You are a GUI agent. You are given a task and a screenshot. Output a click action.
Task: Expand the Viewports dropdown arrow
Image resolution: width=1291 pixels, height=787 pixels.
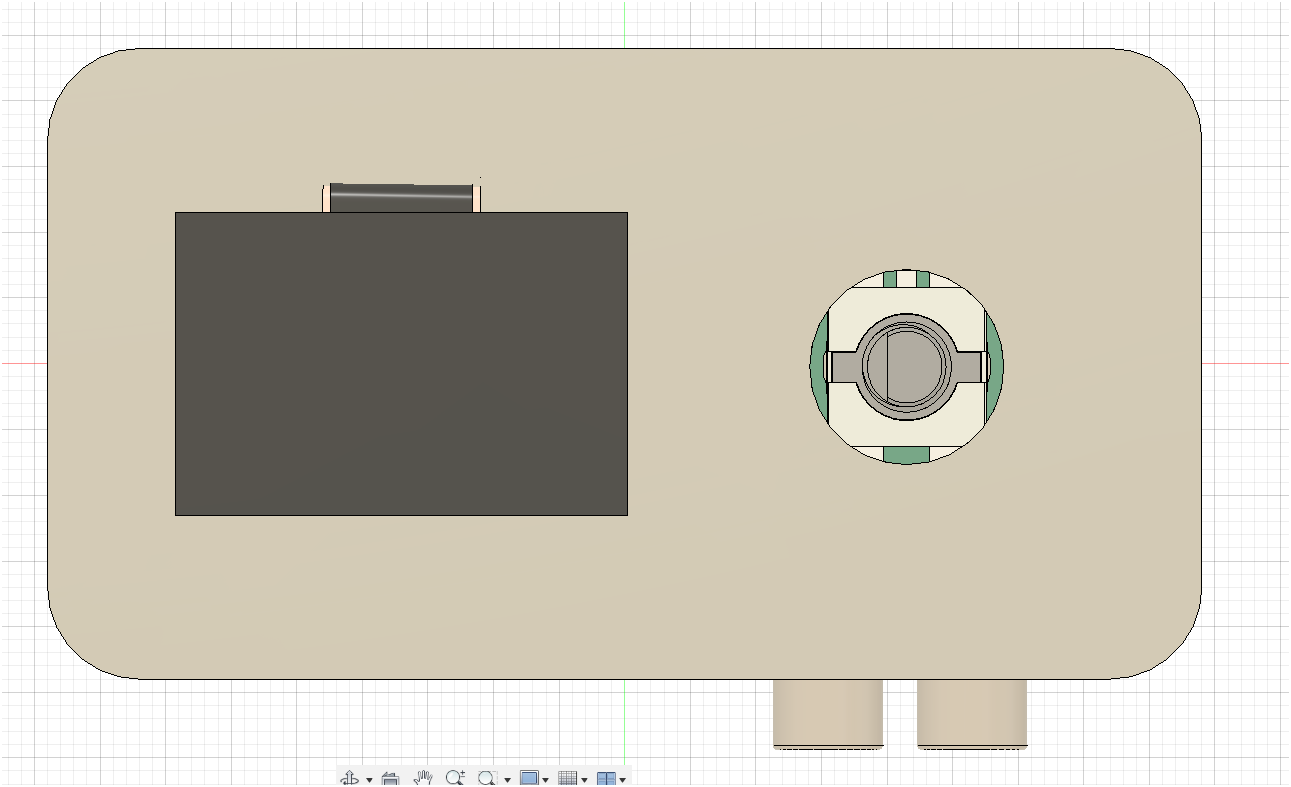click(622, 779)
